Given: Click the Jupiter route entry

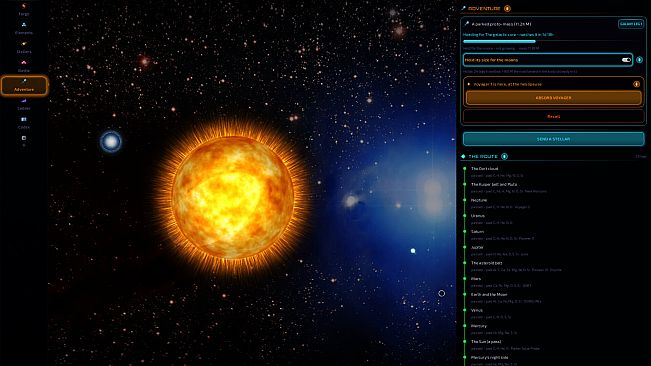Looking at the screenshot, I should tap(477, 247).
